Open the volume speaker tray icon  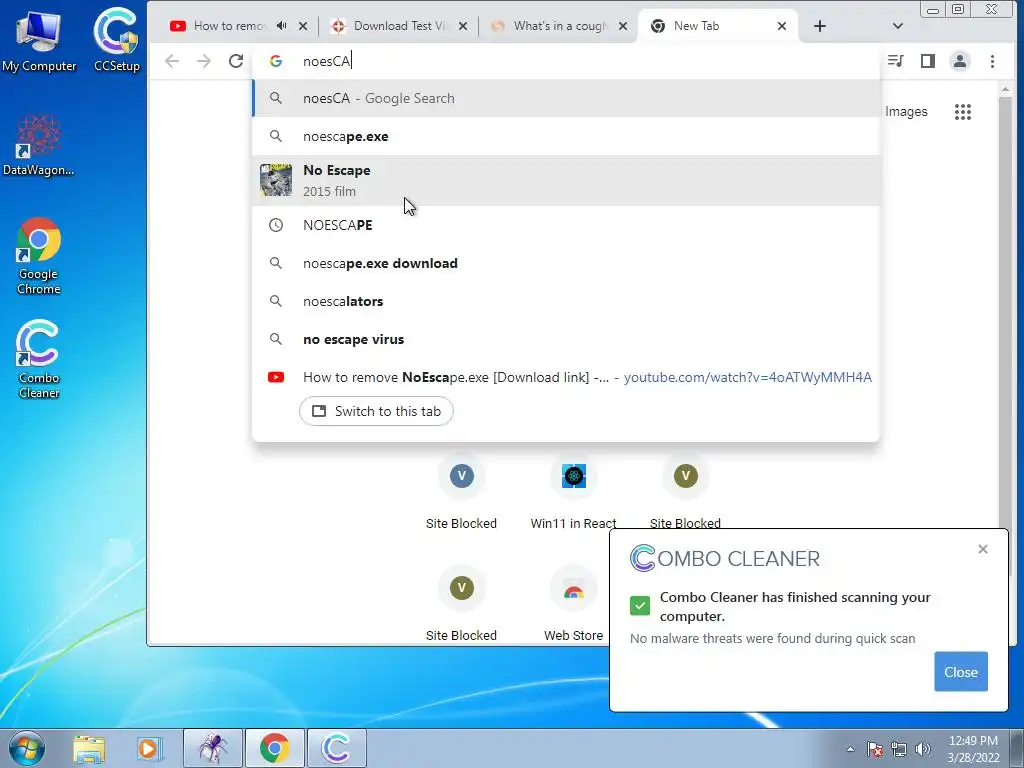click(923, 749)
